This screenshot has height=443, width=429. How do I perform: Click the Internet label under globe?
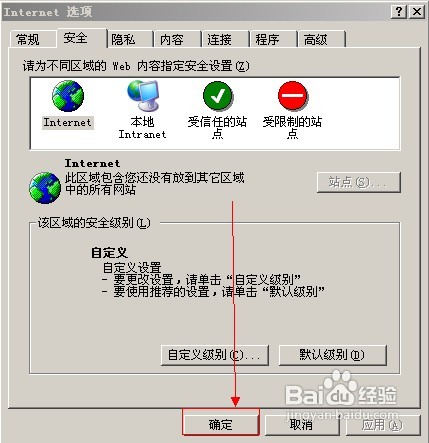pos(68,122)
